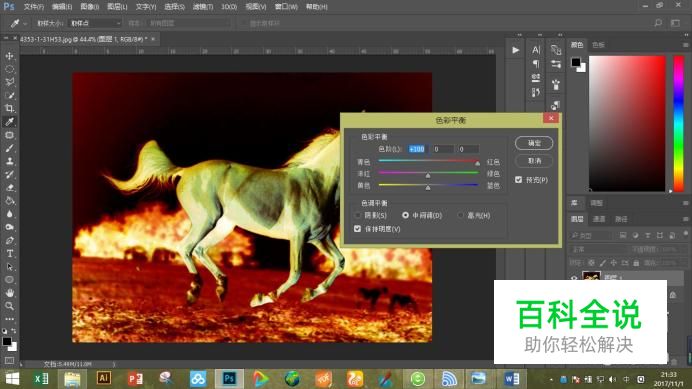Select the Paint Bucket tool
This screenshot has height=389, width=692.
9,201
